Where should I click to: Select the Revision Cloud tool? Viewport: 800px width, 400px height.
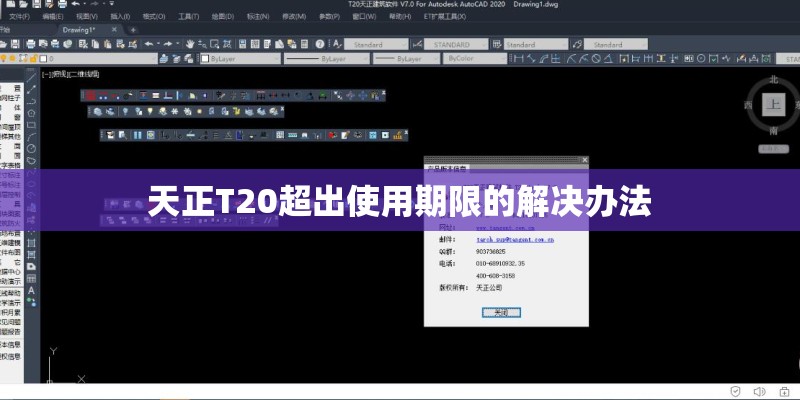click(x=31, y=160)
